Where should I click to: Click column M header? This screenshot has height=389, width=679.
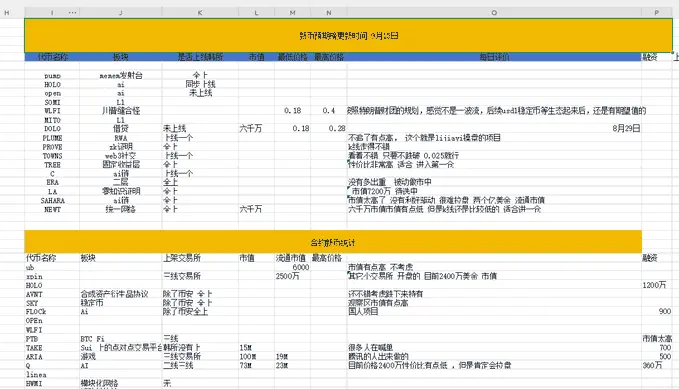click(292, 13)
